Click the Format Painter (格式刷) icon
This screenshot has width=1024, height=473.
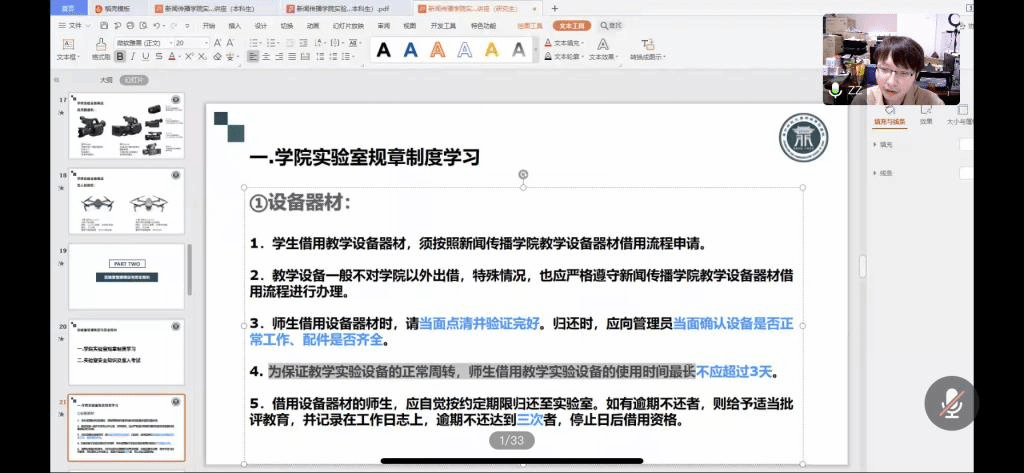[101, 45]
